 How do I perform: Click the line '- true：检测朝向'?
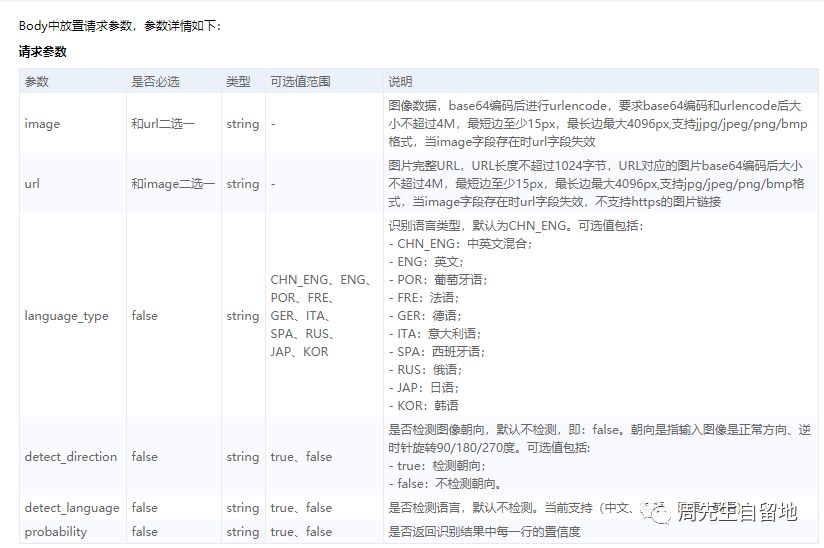click(x=437, y=466)
